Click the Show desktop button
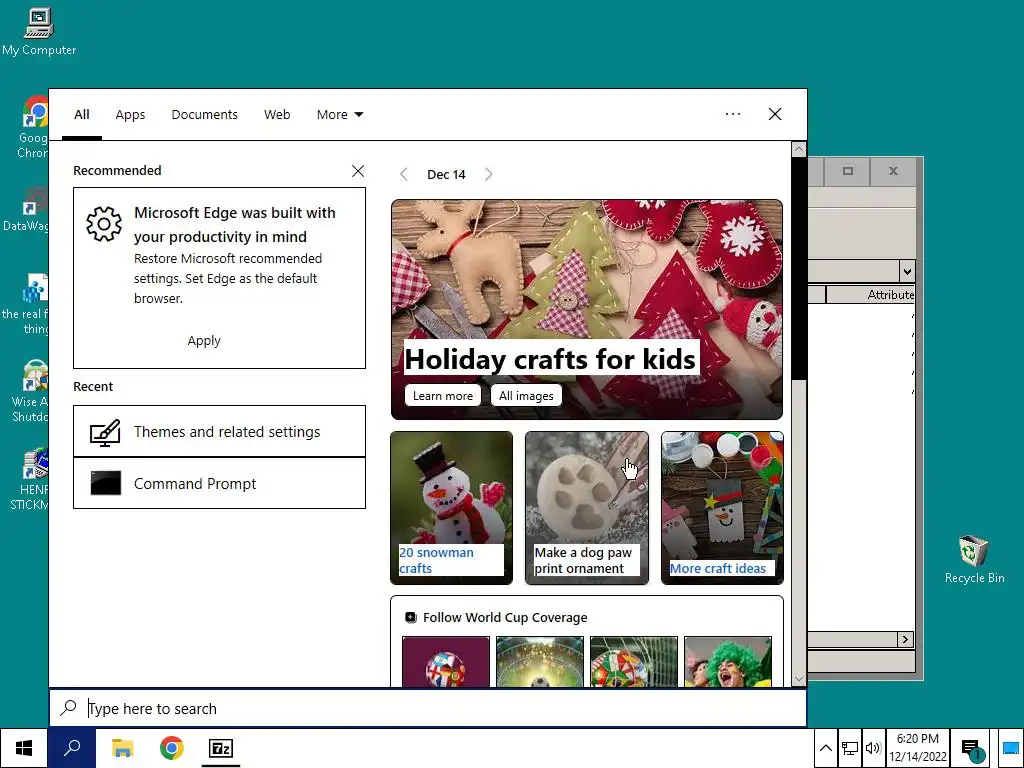Image resolution: width=1024 pixels, height=768 pixels. (x=1010, y=748)
